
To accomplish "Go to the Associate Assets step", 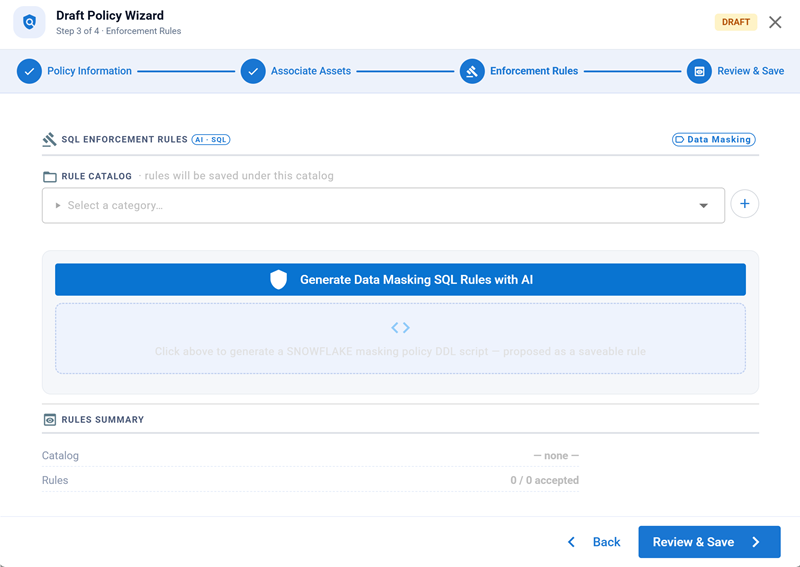I will tap(311, 71).
